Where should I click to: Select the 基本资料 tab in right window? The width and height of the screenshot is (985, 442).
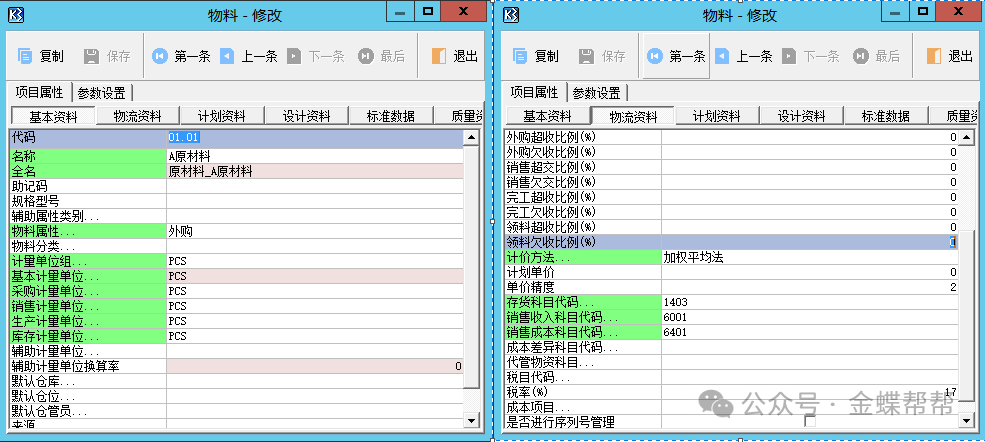[546, 116]
